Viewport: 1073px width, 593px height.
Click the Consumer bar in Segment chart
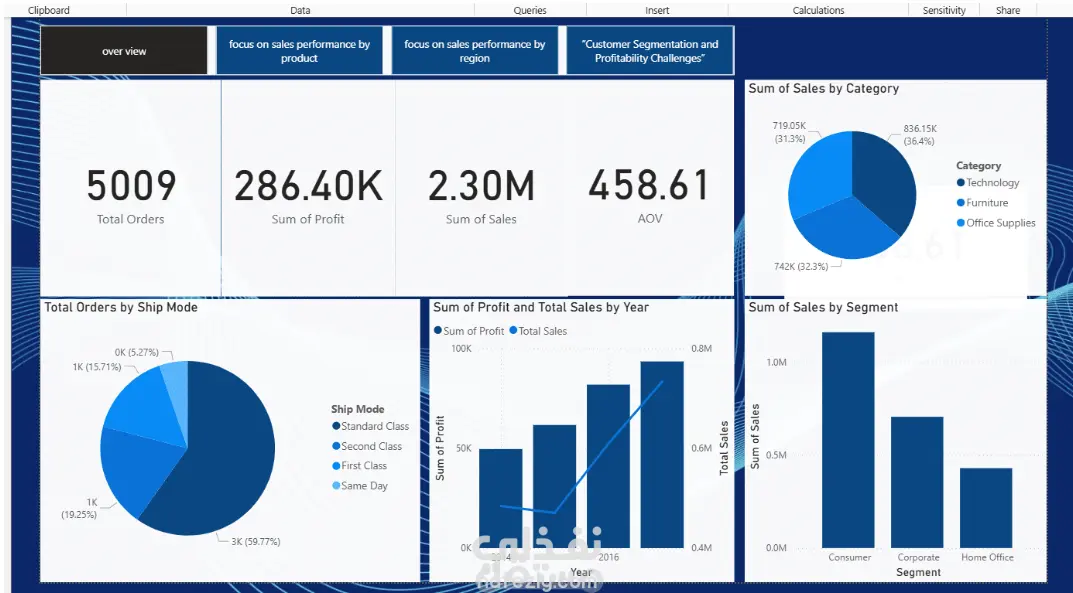point(848,440)
